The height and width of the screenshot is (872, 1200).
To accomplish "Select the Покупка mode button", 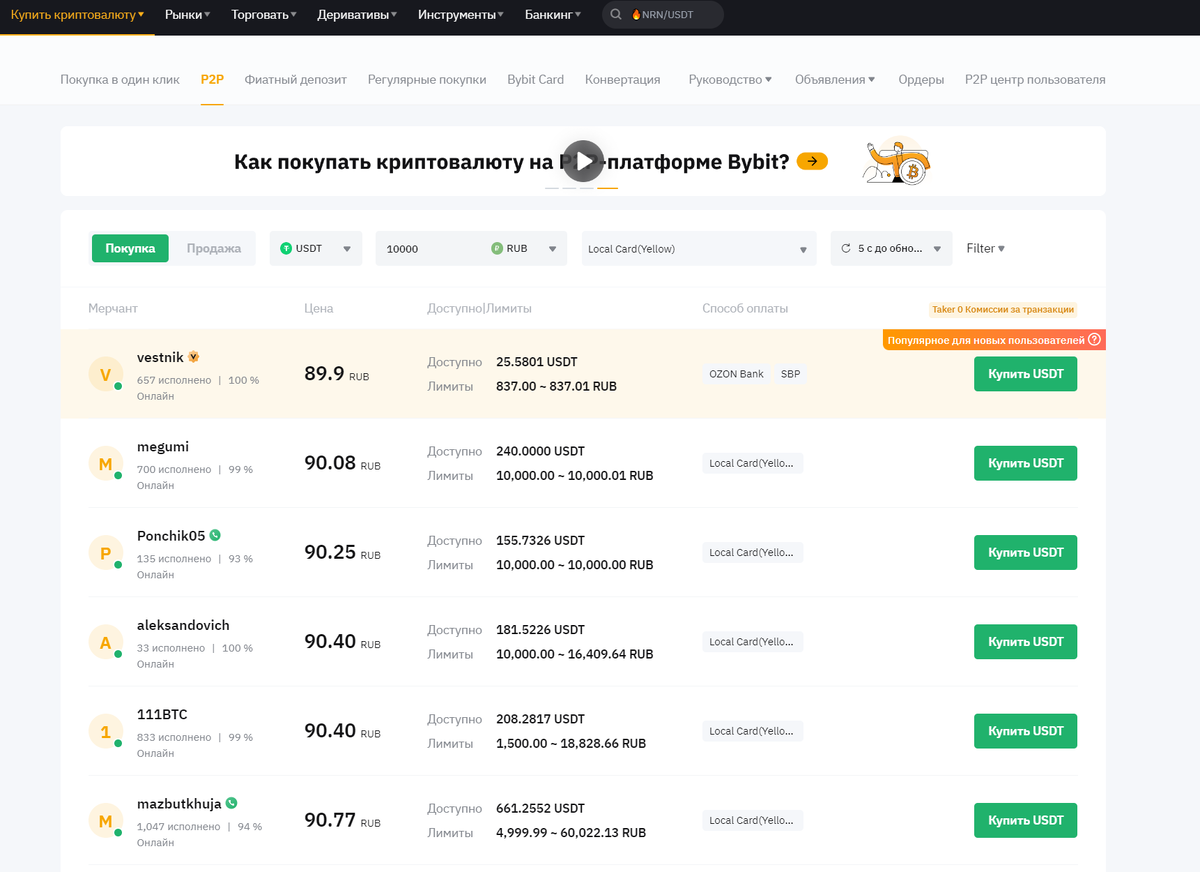I will [x=130, y=248].
